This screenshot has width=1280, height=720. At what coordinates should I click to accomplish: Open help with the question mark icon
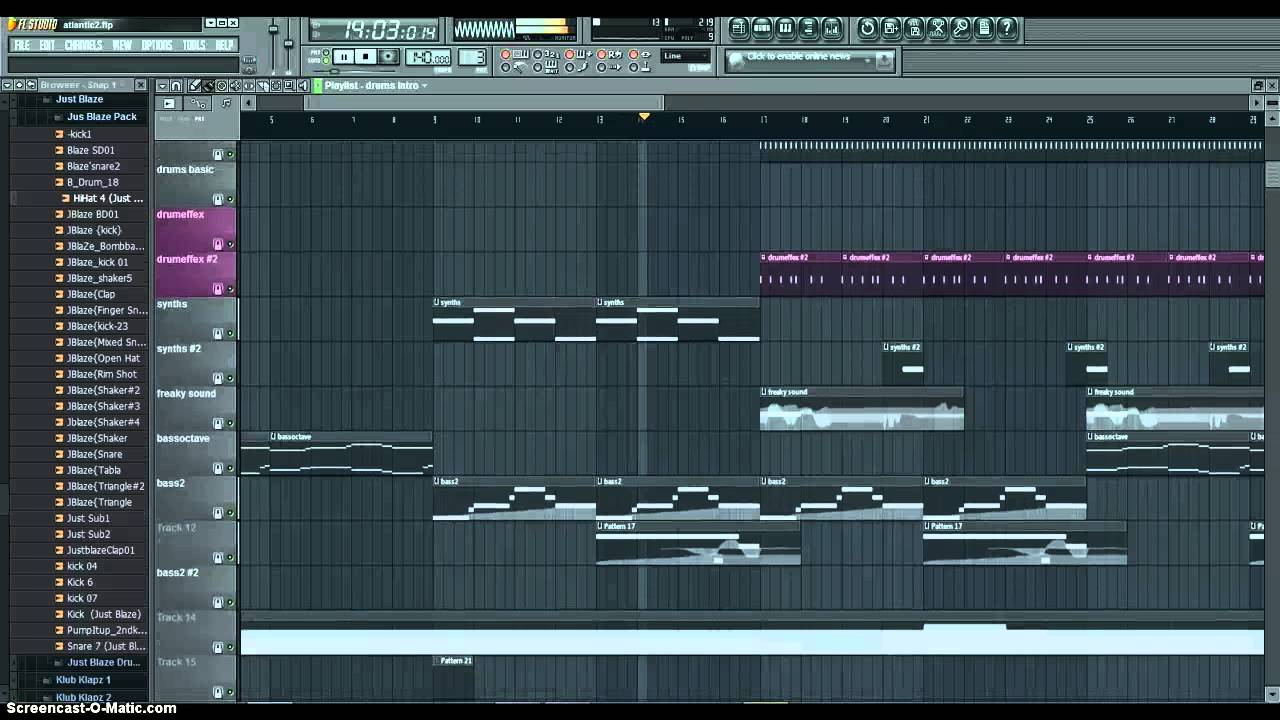(1006, 28)
